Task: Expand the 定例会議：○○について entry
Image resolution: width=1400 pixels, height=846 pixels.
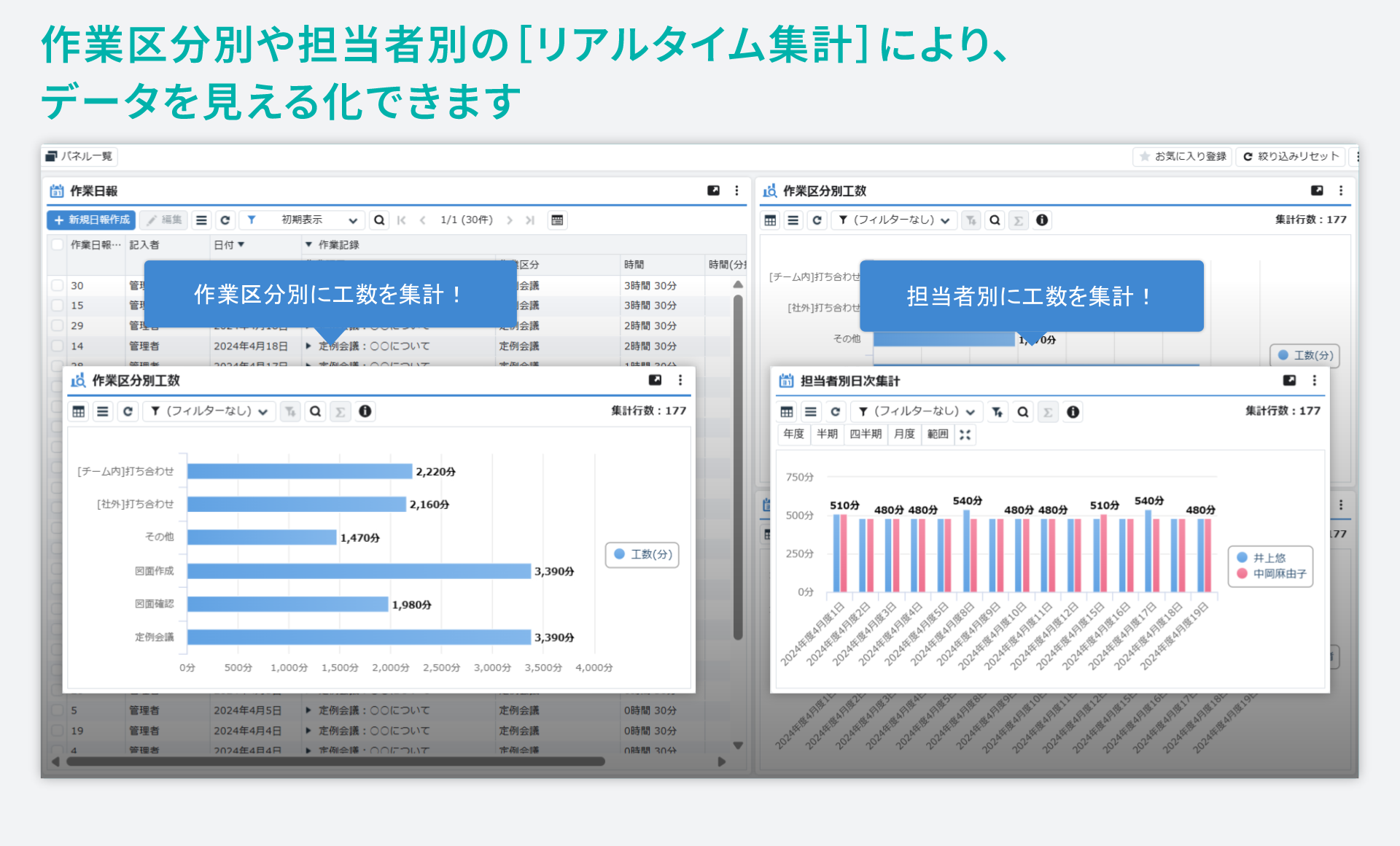Action: (x=309, y=346)
